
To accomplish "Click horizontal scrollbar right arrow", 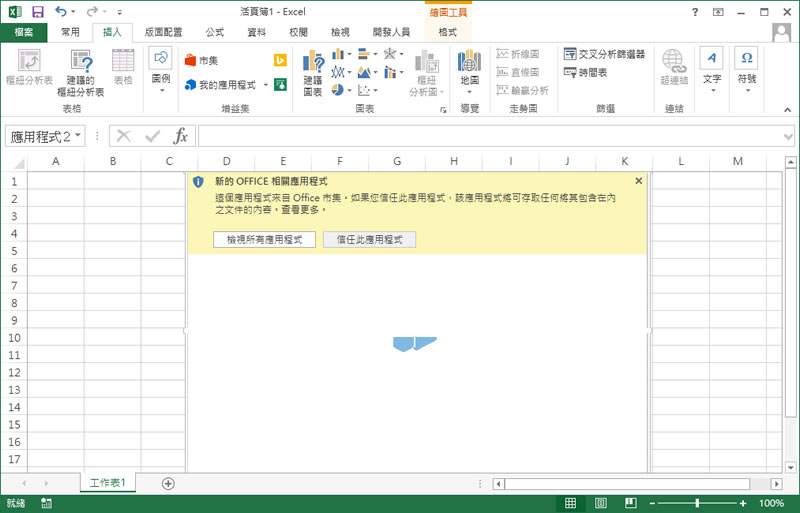I will (x=777, y=484).
